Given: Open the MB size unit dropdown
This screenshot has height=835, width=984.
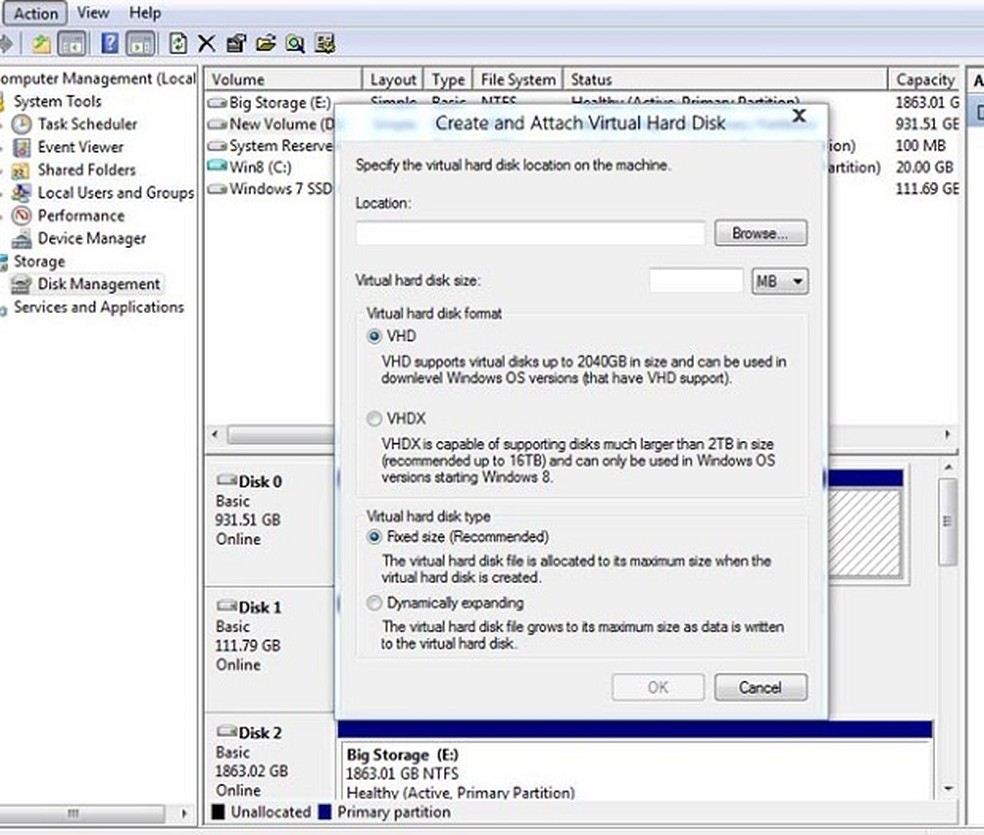Looking at the screenshot, I should 779,281.
